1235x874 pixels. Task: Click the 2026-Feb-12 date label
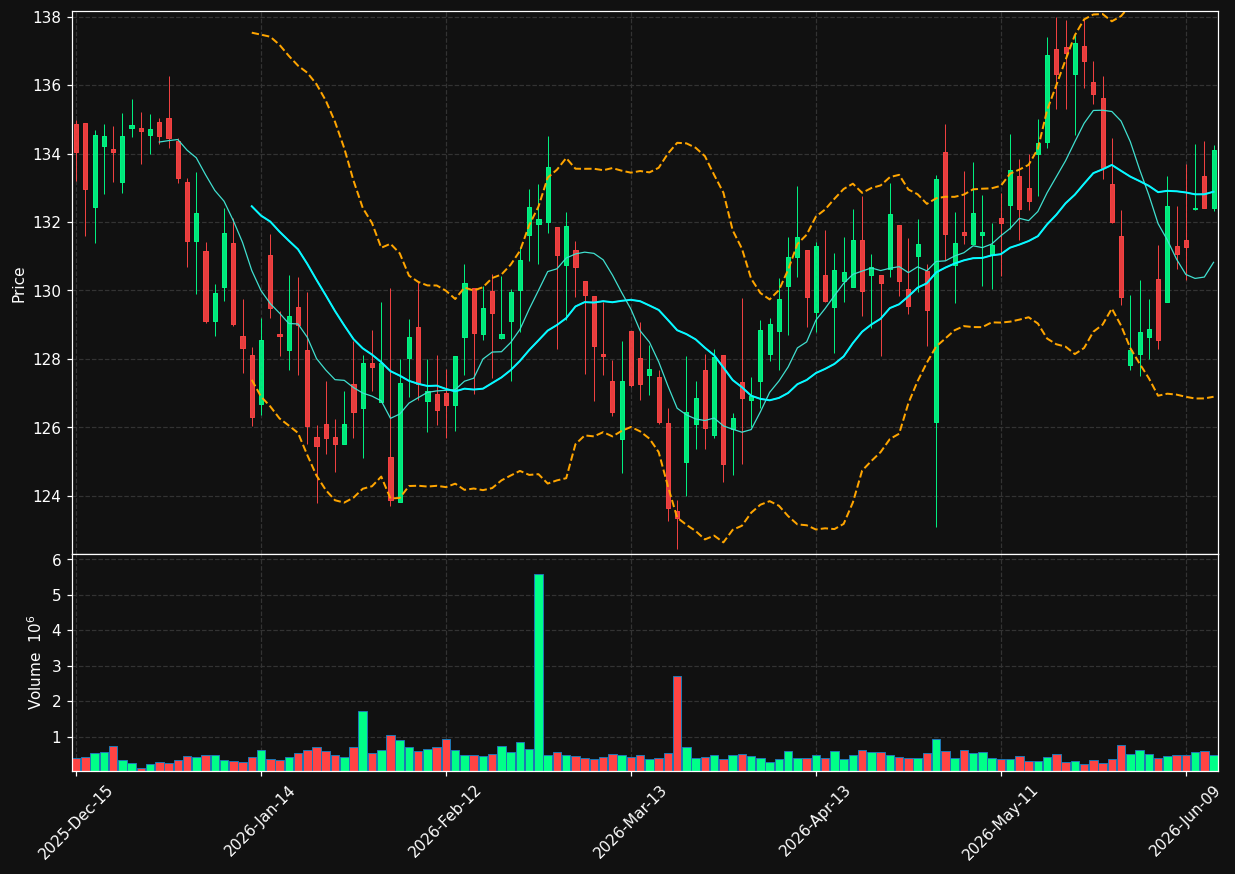pyautogui.click(x=445, y=821)
